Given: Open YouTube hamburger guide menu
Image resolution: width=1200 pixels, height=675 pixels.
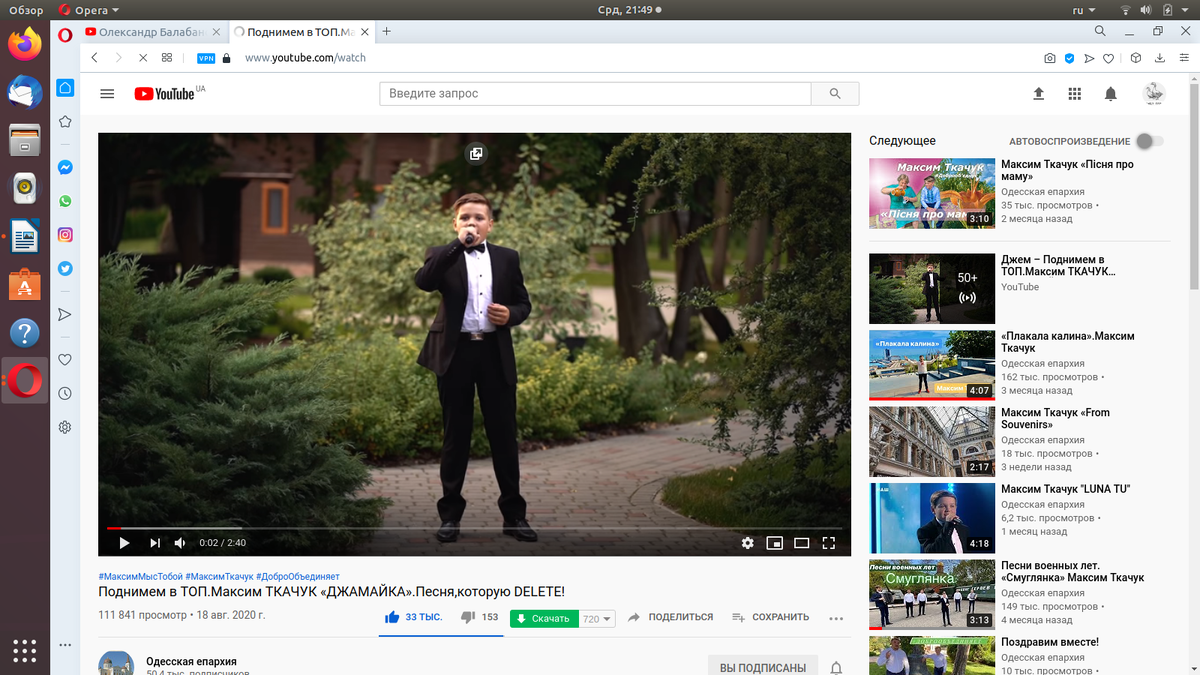Looking at the screenshot, I should coord(107,94).
